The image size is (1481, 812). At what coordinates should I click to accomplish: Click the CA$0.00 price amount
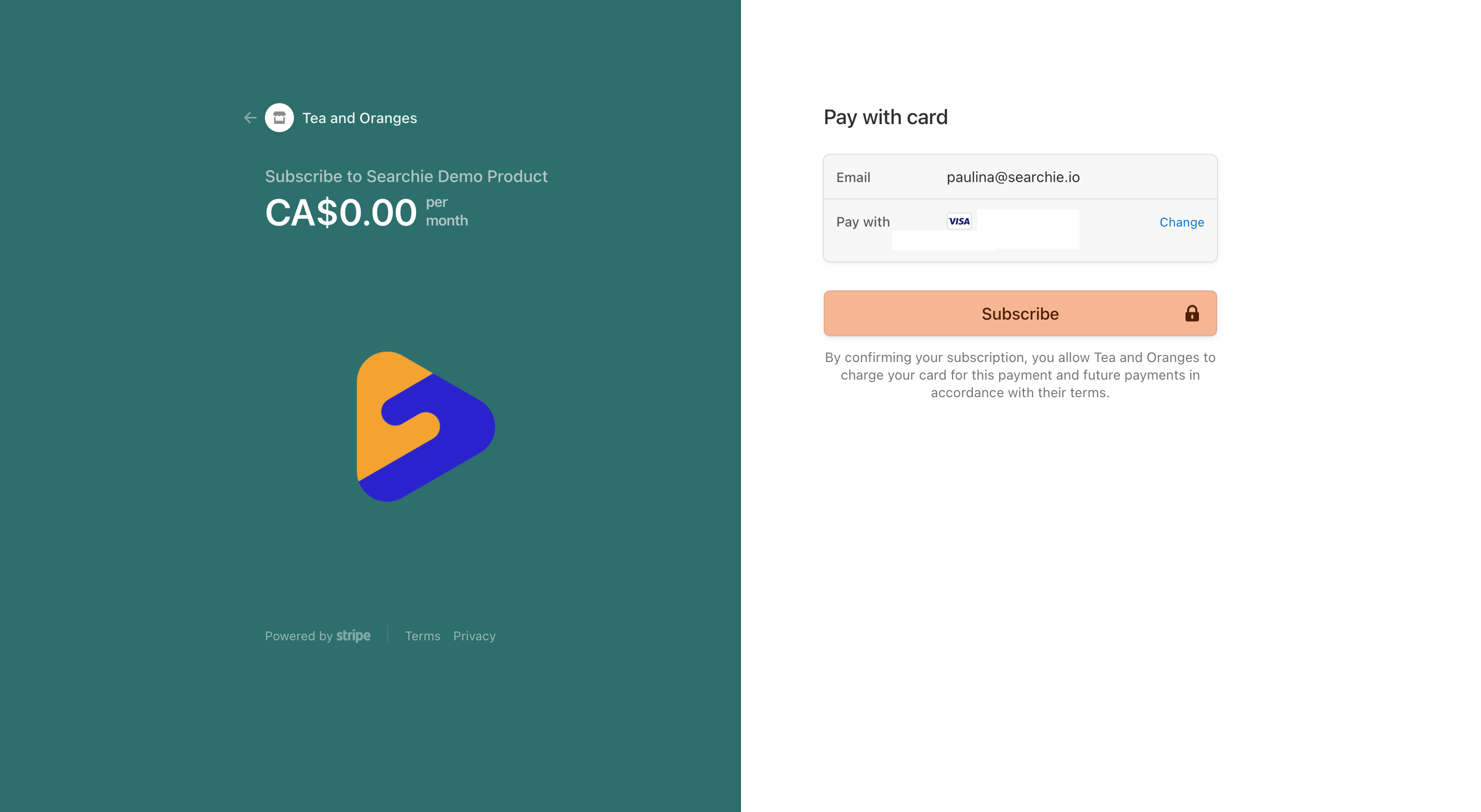[341, 213]
